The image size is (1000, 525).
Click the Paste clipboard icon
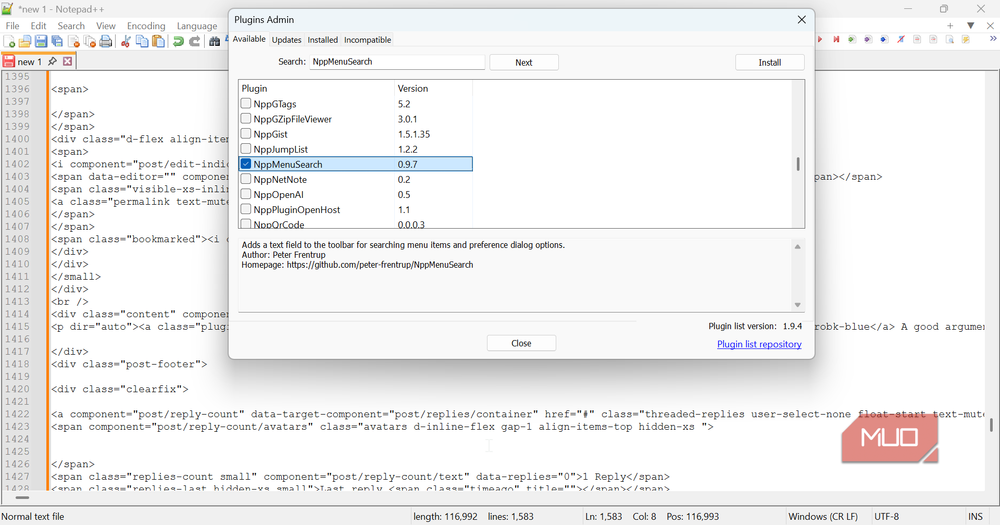[x=158, y=41]
